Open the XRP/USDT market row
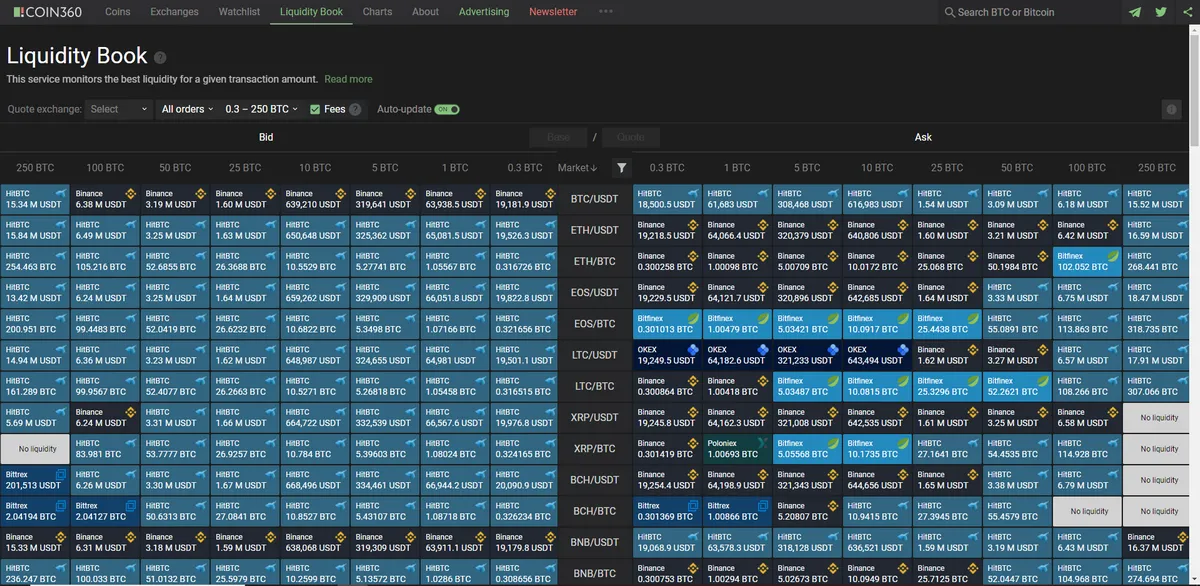The image size is (1200, 586). click(595, 417)
